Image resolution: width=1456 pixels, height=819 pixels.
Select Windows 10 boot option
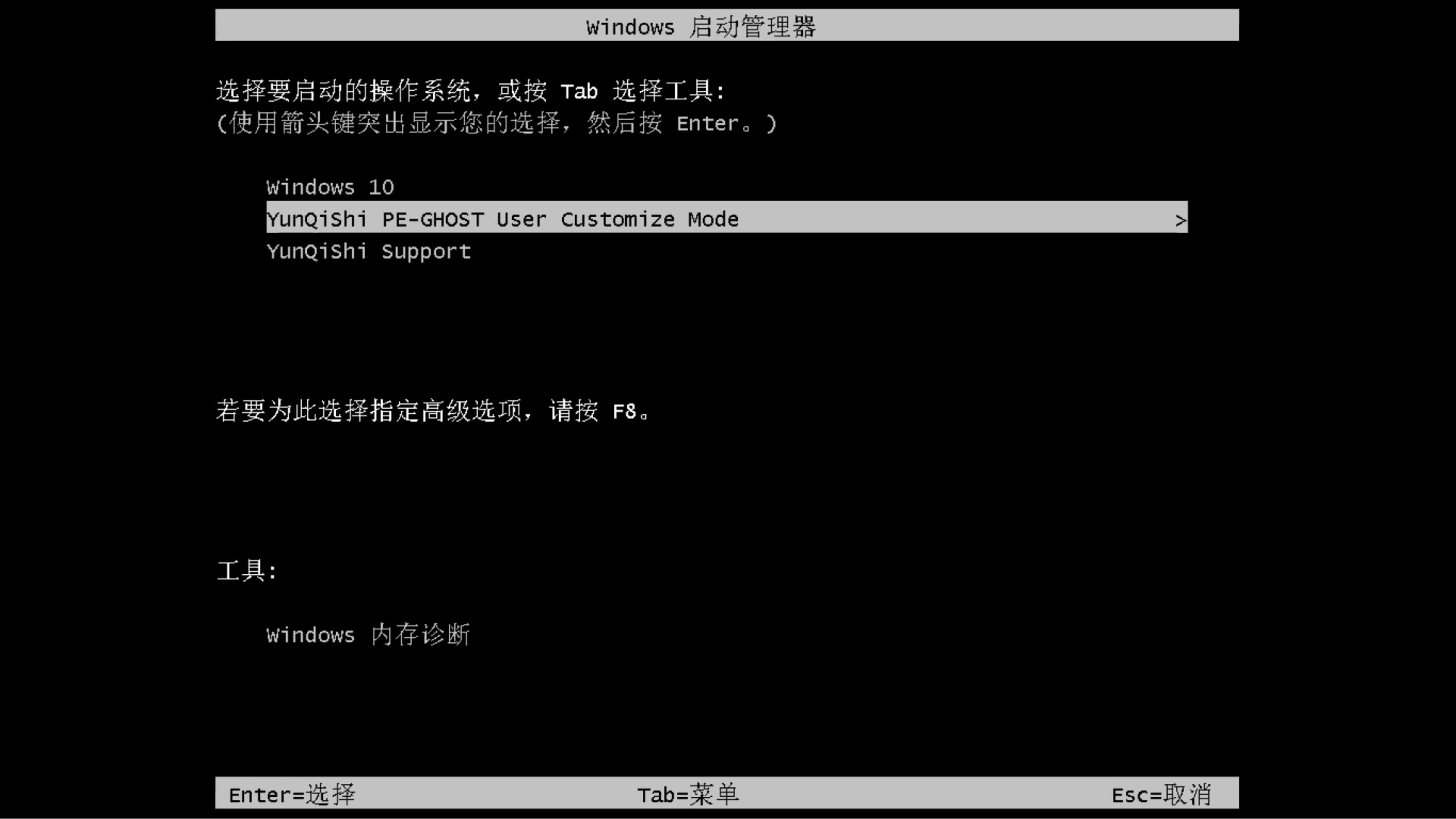330,187
